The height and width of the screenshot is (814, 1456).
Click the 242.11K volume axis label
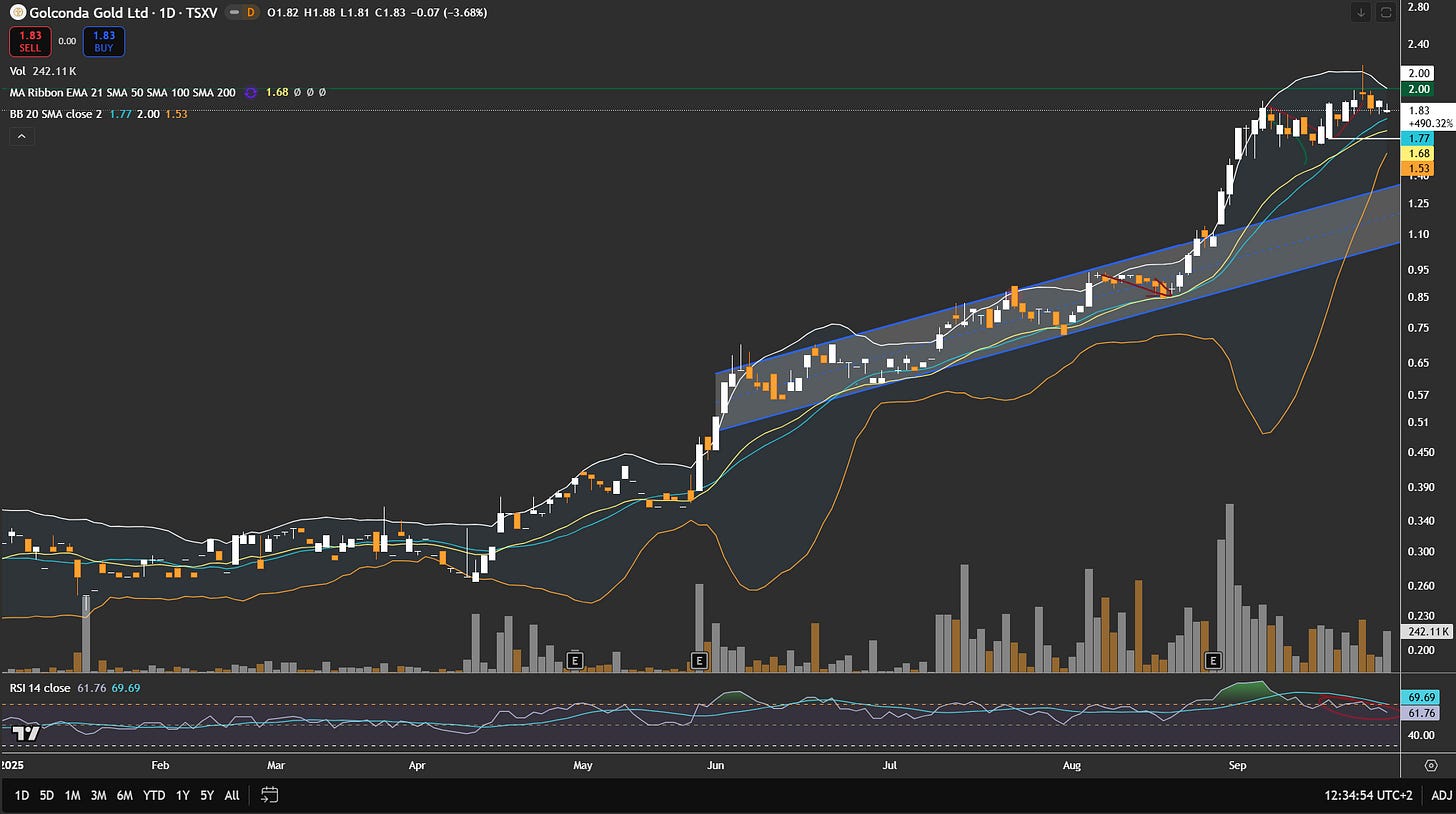1427,632
